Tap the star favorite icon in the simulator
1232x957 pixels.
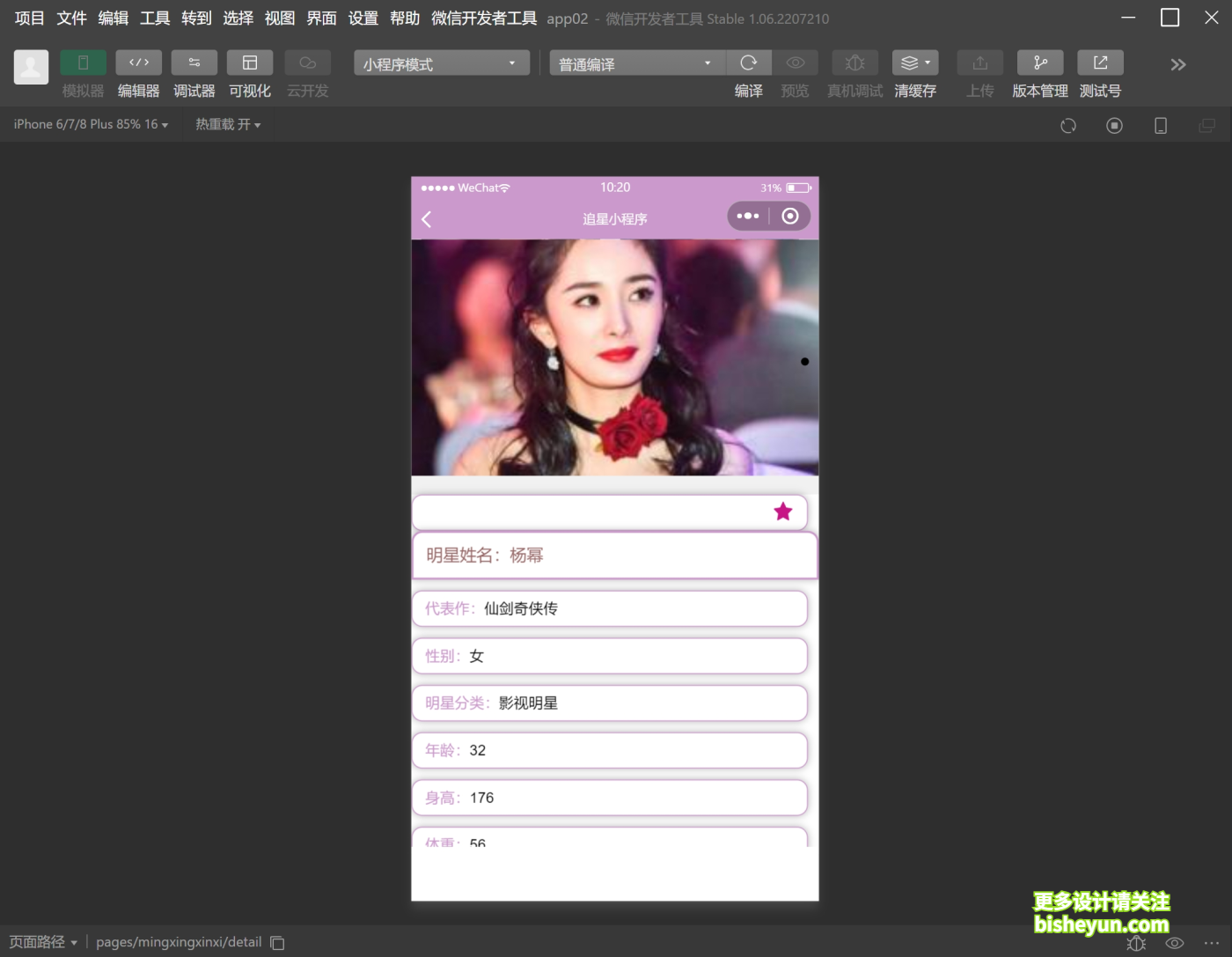(782, 512)
